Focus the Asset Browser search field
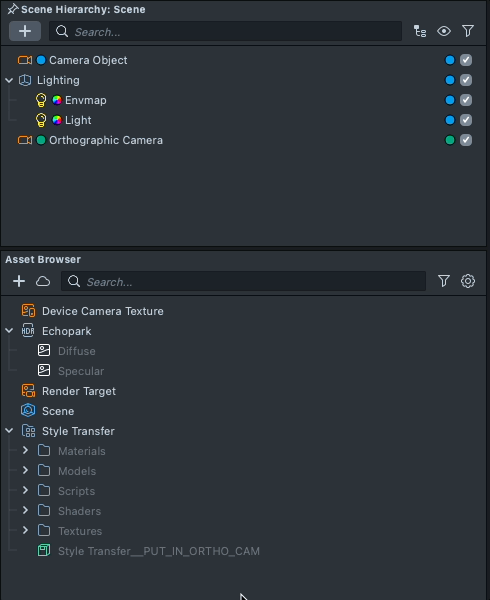The image size is (490, 600). (243, 281)
